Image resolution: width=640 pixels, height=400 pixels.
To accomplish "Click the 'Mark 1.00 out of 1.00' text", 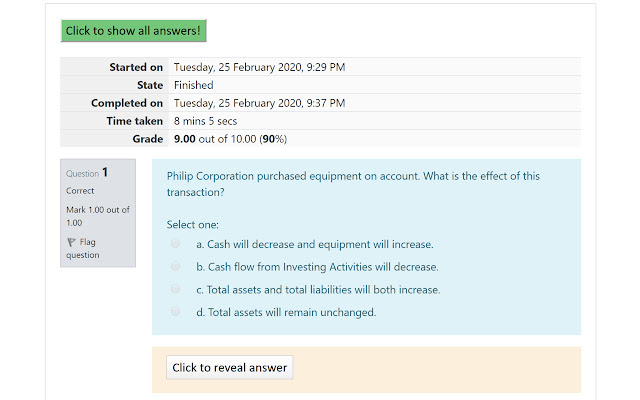I will tap(93, 216).
